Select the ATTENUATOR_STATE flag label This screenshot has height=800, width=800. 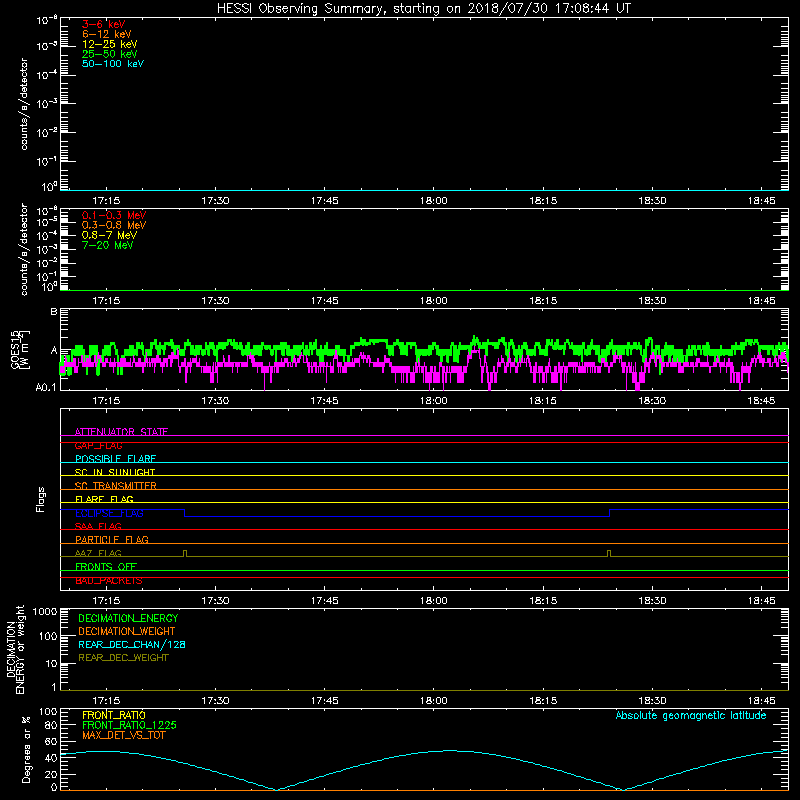pyautogui.click(x=121, y=432)
